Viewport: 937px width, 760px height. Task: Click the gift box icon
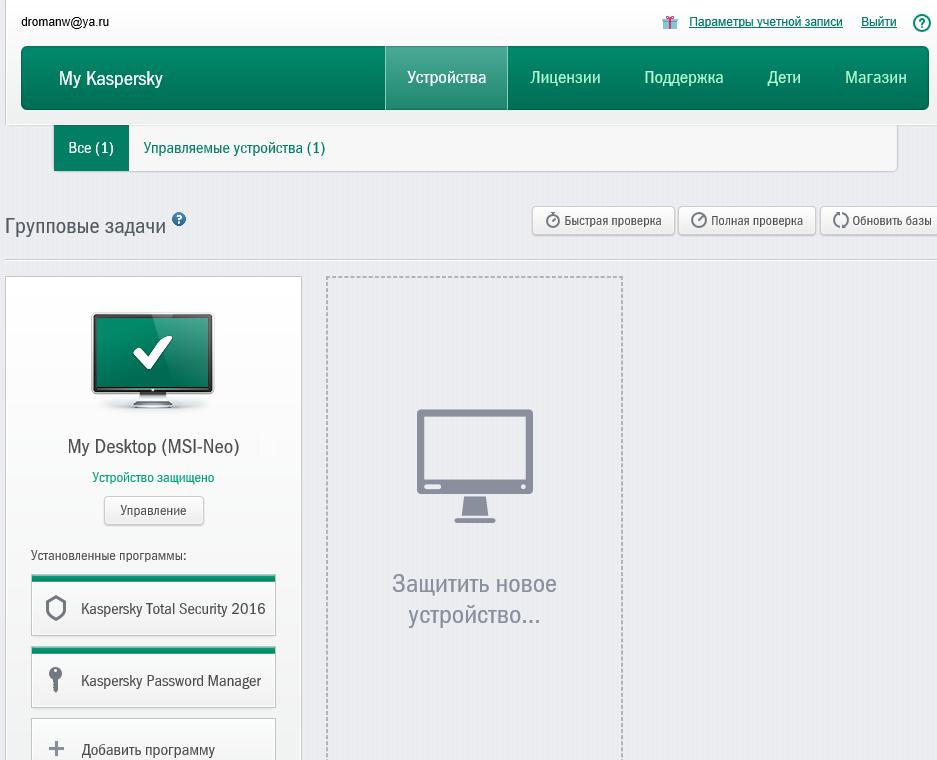670,22
